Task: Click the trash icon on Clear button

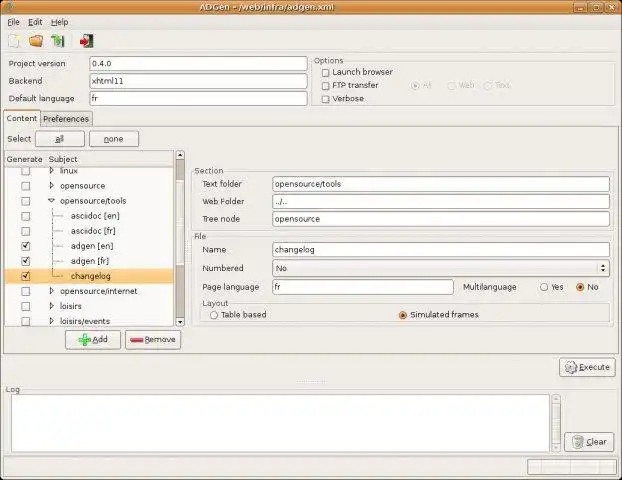Action: point(578,442)
